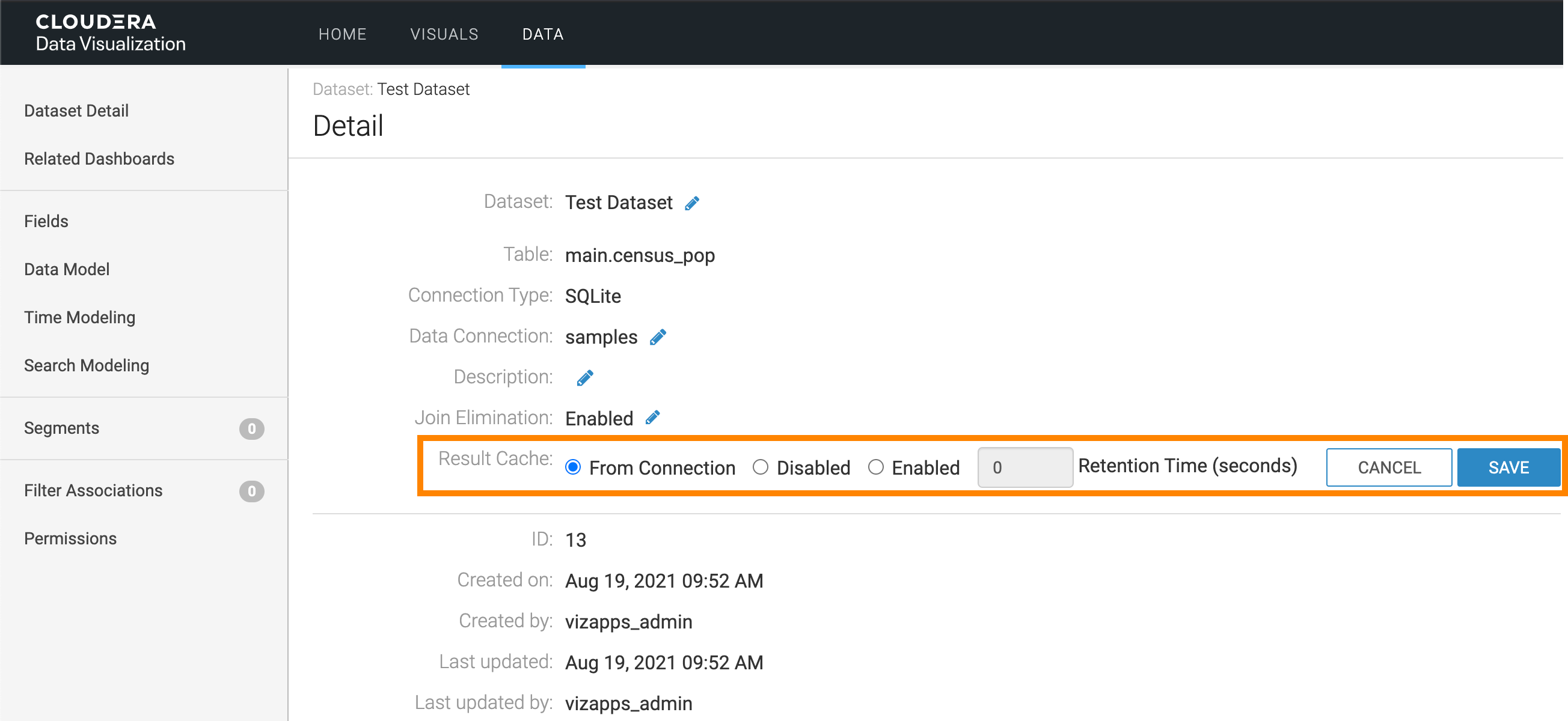
Task: Click the Retention Time seconds input field
Action: click(1025, 467)
